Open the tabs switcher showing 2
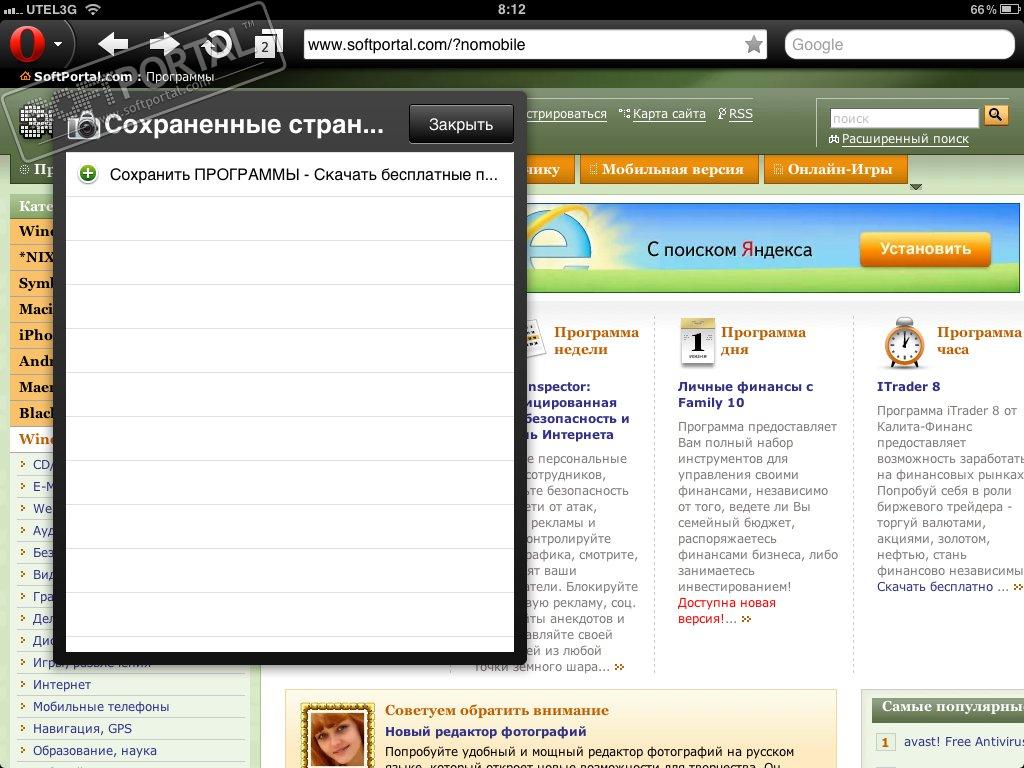This screenshot has width=1024, height=768. (268, 44)
